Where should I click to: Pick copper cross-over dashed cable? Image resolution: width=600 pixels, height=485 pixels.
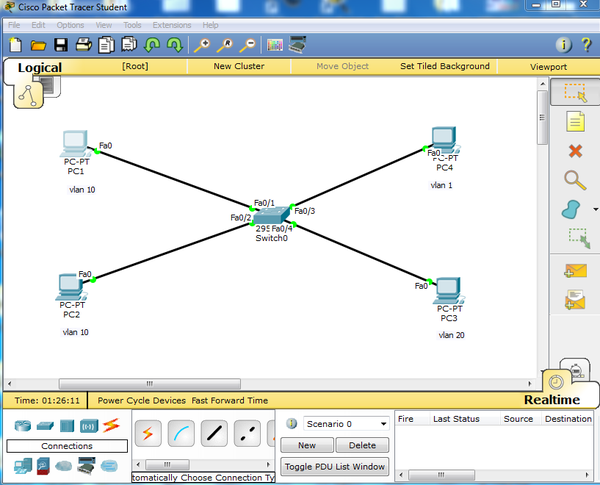click(247, 433)
